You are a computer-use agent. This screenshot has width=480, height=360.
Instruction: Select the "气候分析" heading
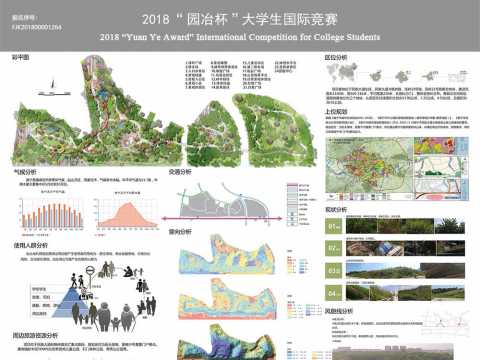[x=25, y=172]
